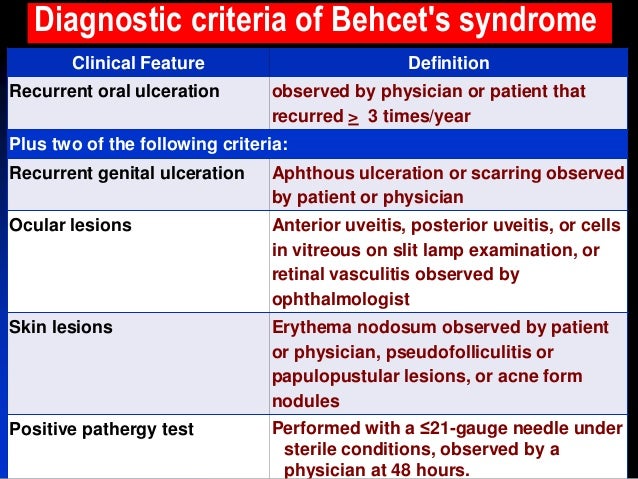Click the word ophthalmologist

(341, 300)
